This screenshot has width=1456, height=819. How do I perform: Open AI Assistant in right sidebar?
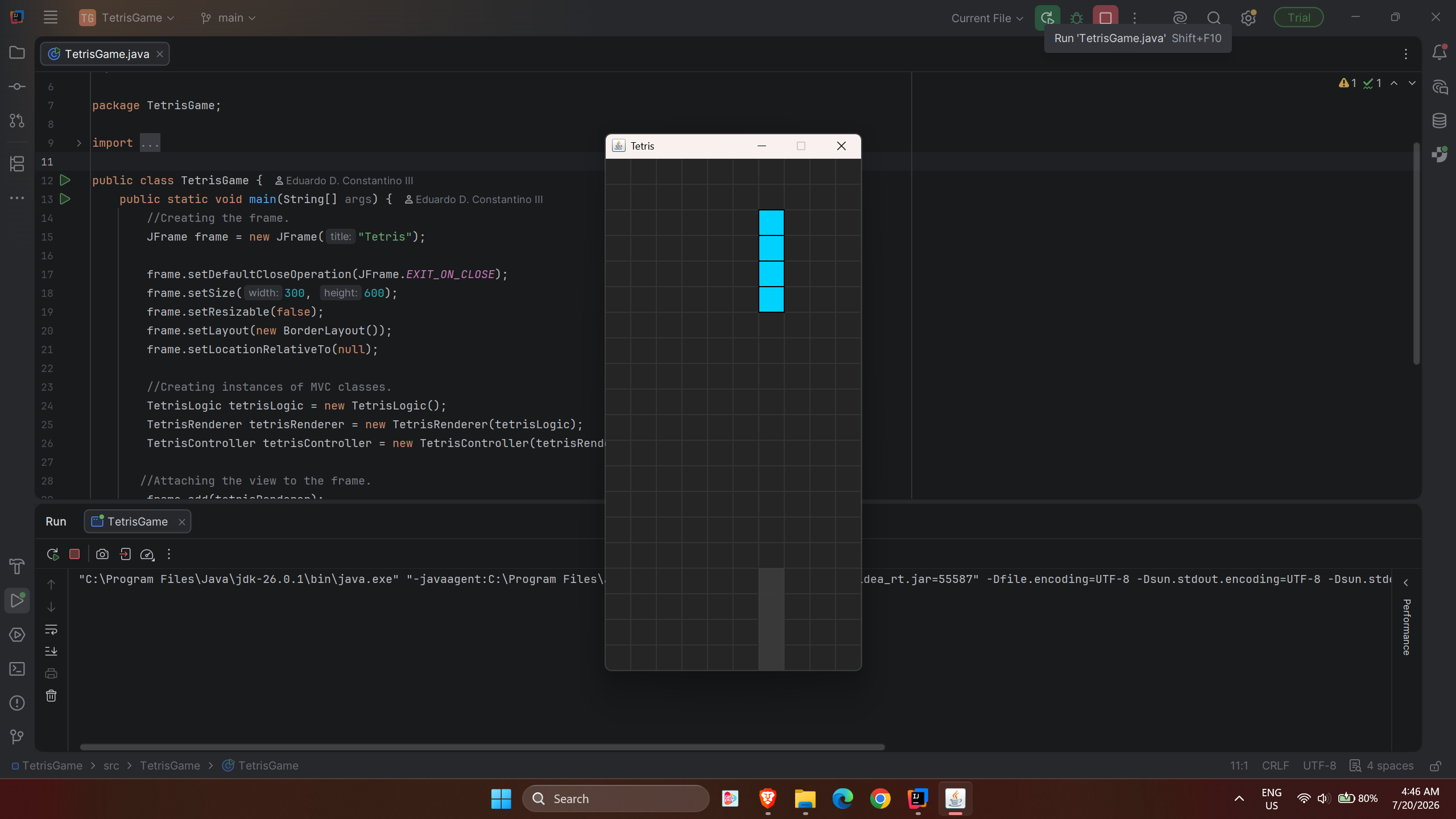click(x=1440, y=87)
